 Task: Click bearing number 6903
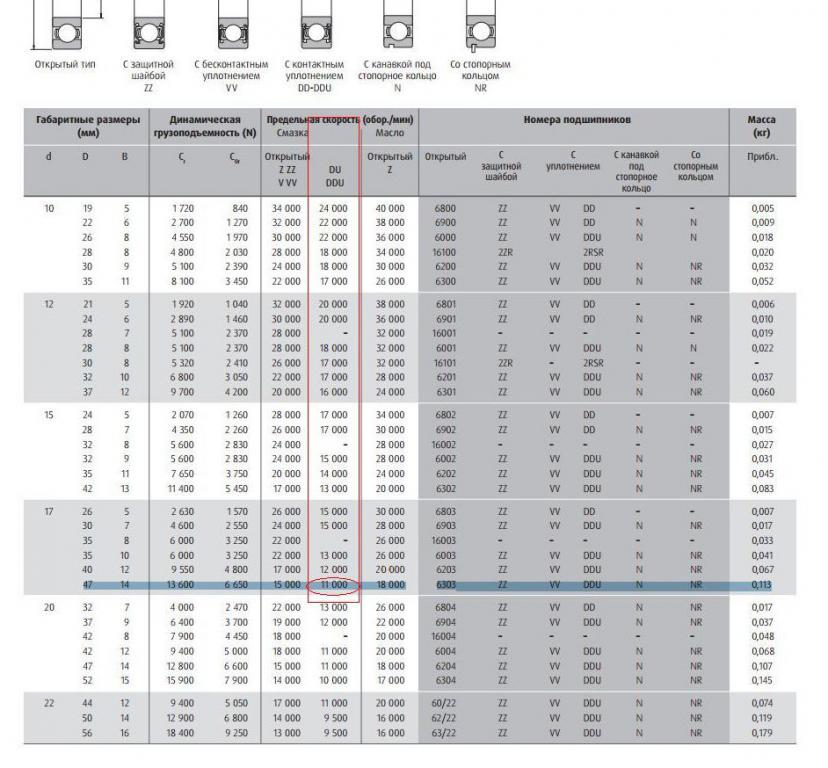point(445,526)
